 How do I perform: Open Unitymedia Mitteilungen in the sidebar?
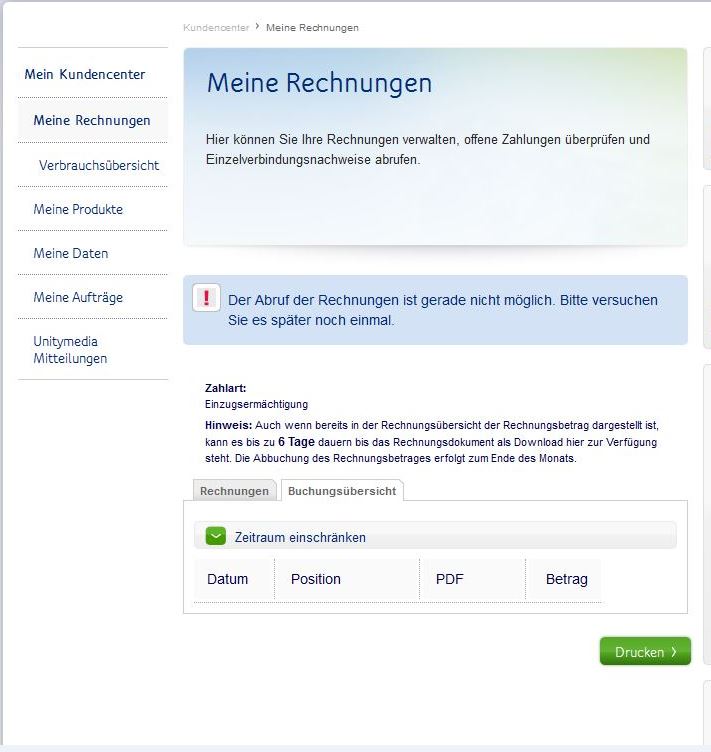70,349
